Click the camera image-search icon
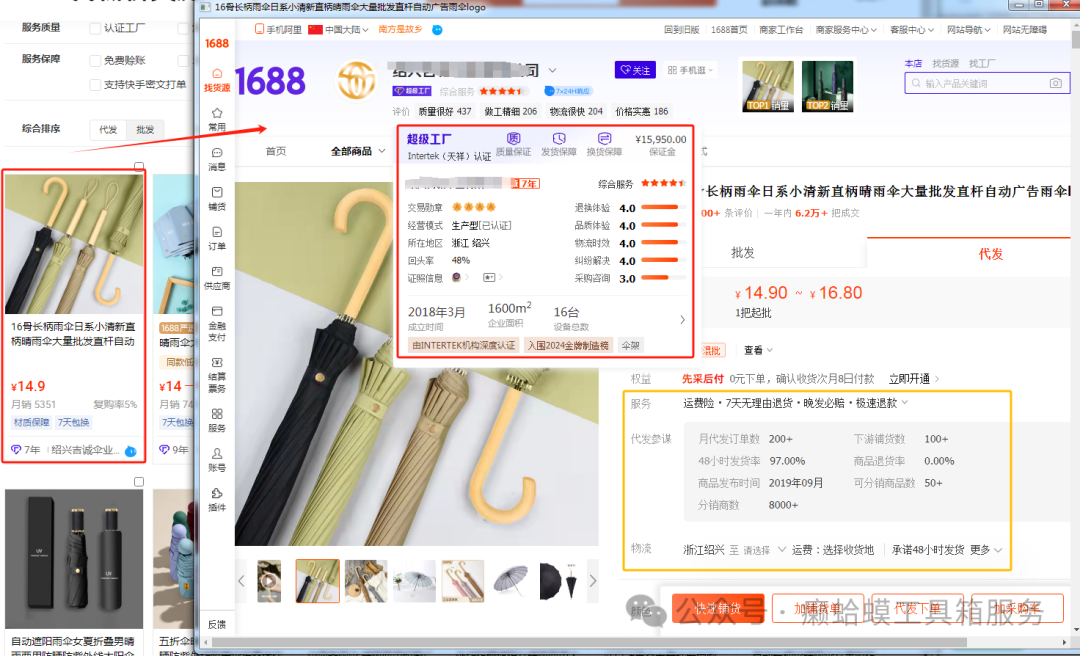Image resolution: width=1080 pixels, height=656 pixels. pyautogui.click(x=1055, y=83)
